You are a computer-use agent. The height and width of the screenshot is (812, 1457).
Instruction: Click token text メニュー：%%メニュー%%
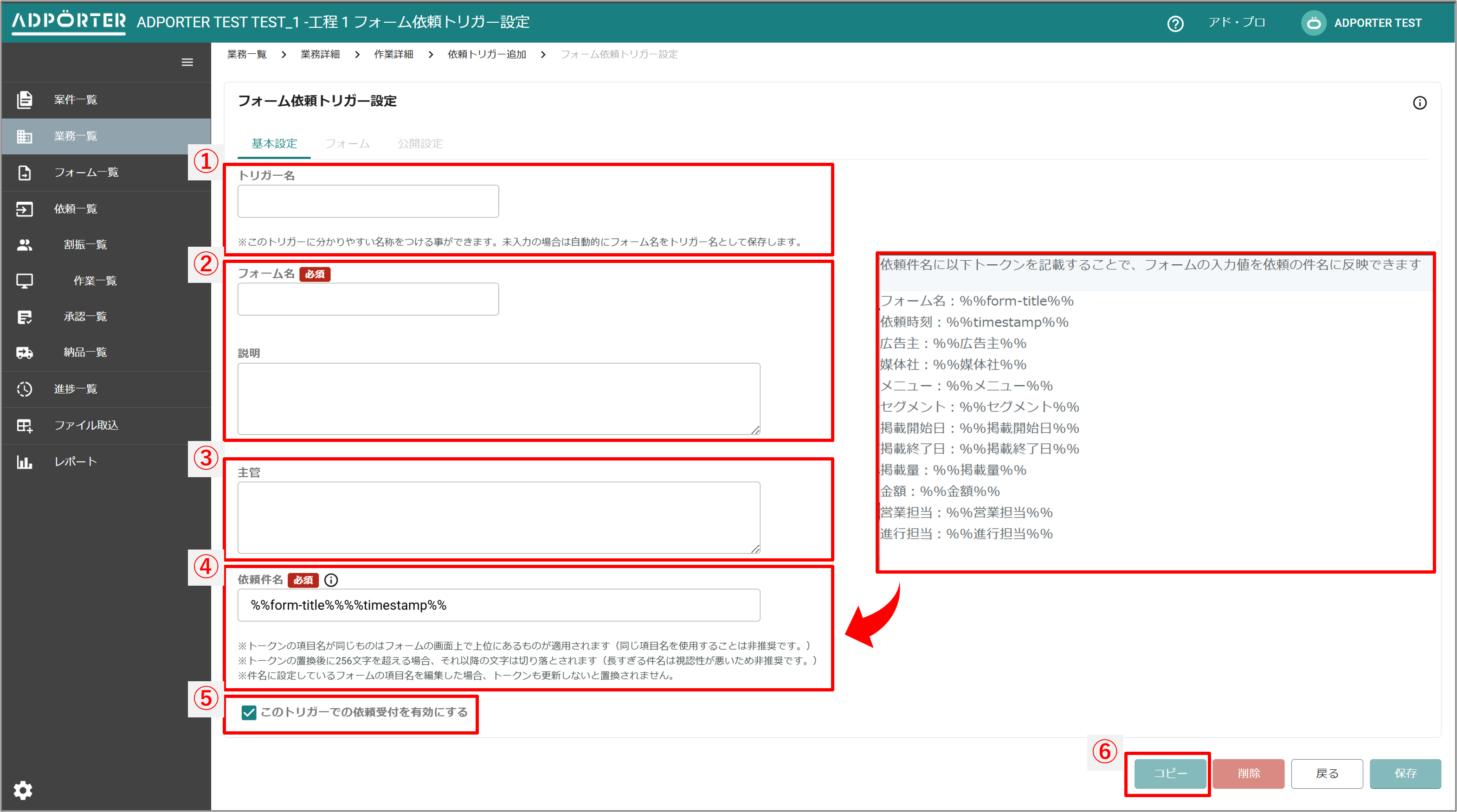[x=966, y=386]
